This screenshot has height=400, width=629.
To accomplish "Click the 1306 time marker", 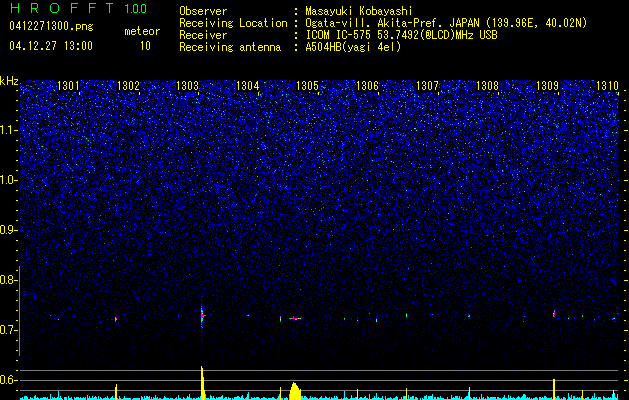I will click(x=367, y=86).
